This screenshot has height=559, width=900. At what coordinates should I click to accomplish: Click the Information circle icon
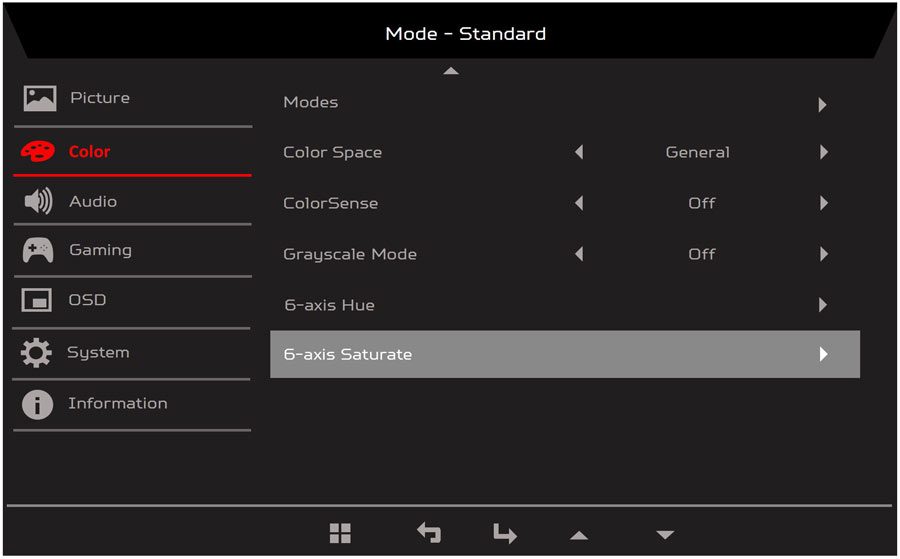(37, 404)
